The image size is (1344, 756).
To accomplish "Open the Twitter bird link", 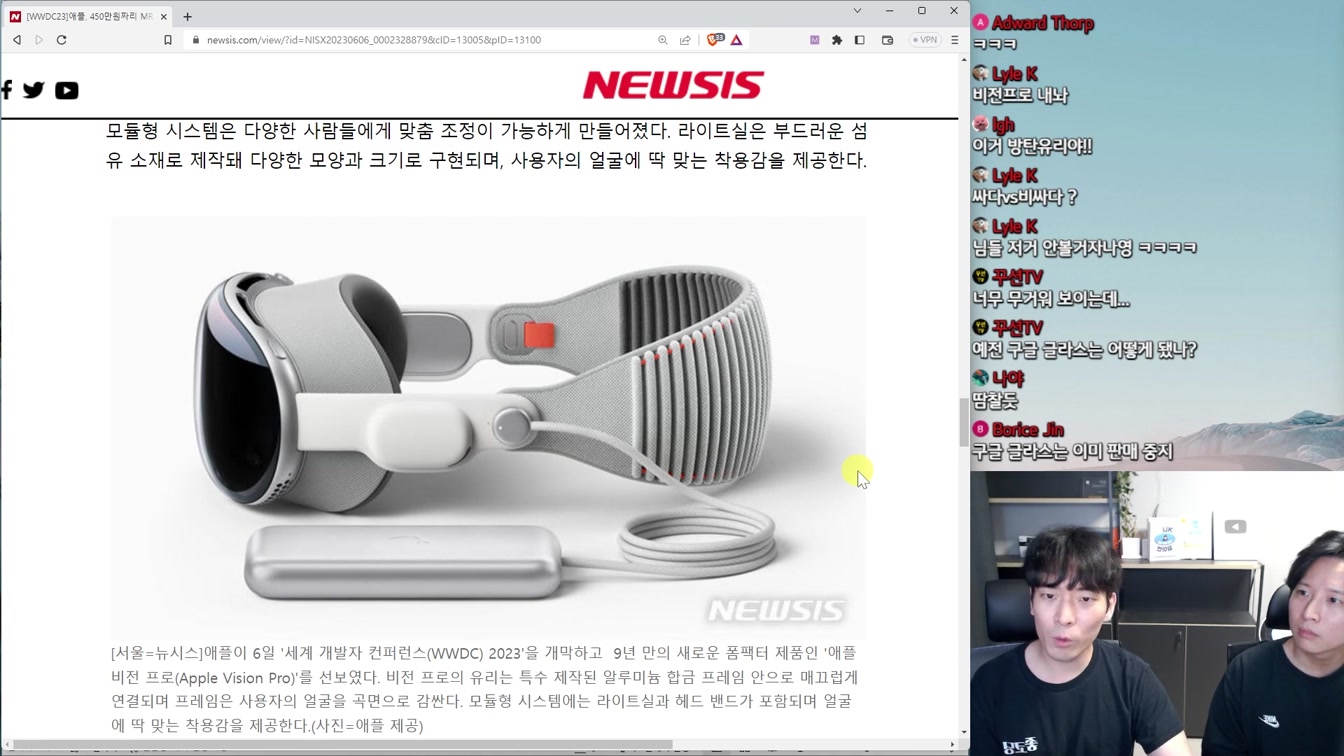I will (x=34, y=90).
